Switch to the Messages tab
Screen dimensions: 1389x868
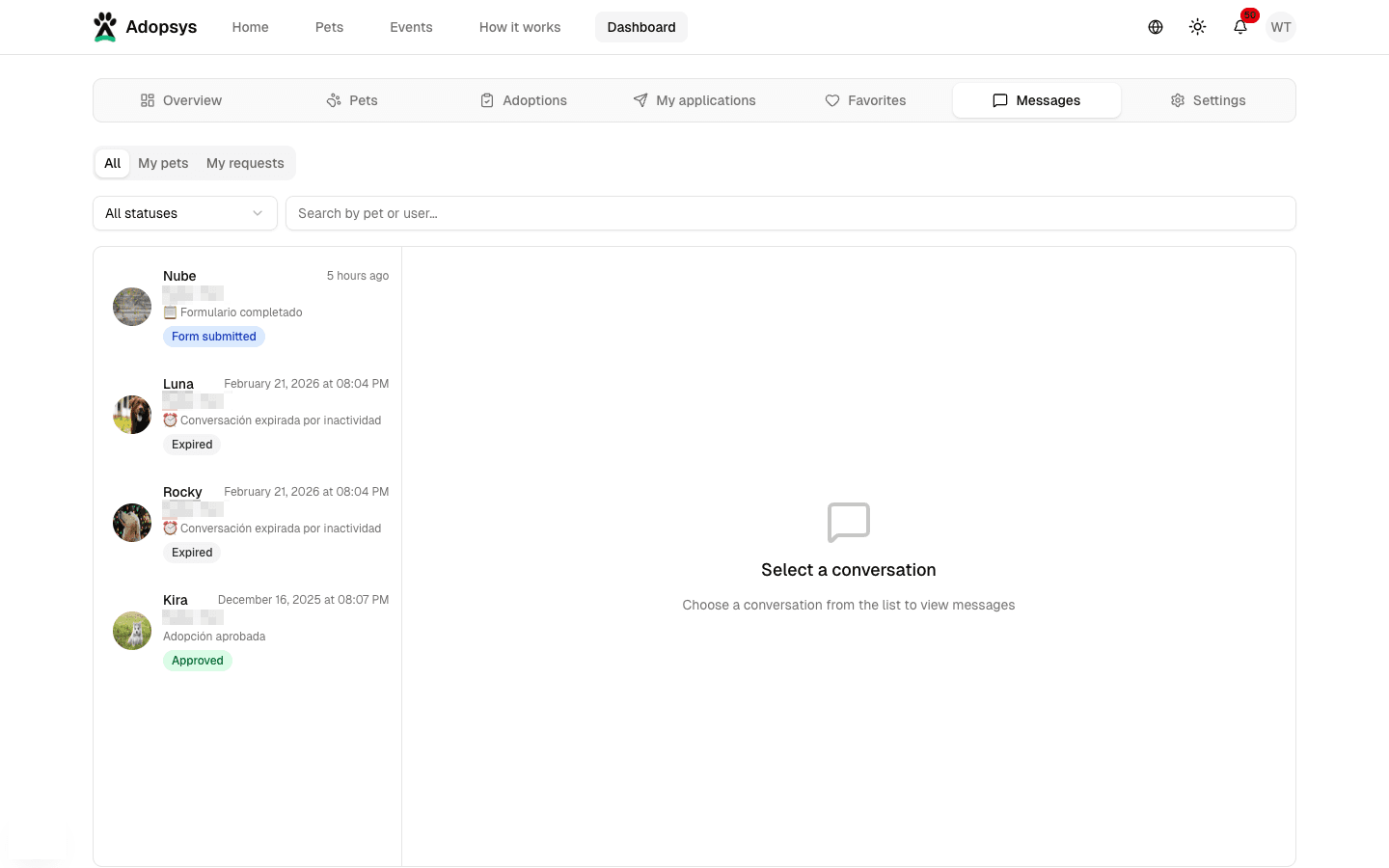coord(1037,99)
